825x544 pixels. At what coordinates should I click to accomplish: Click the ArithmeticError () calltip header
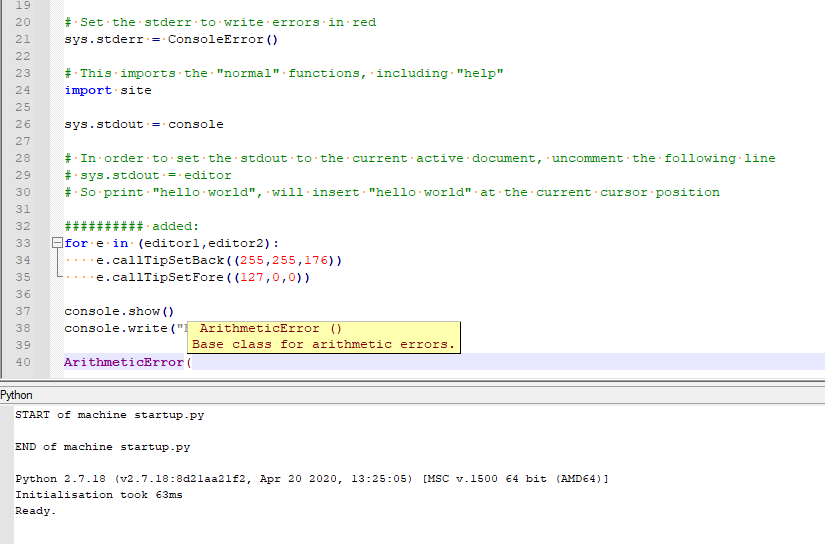point(270,328)
